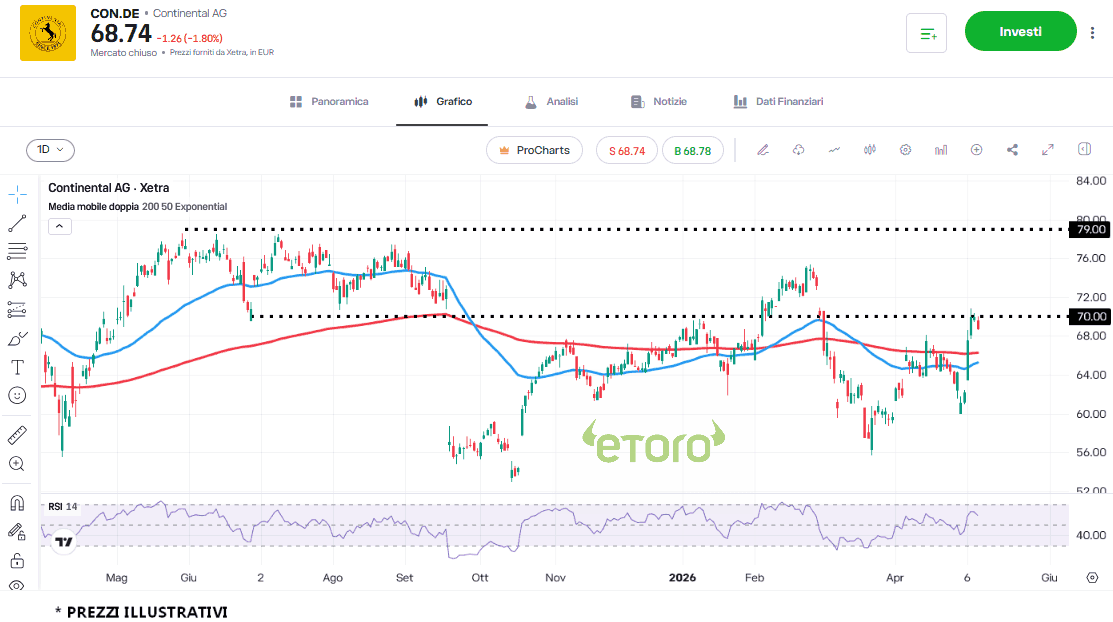The image size is (1113, 622).
Task: Open the emoji sticker tool
Action: [18, 395]
